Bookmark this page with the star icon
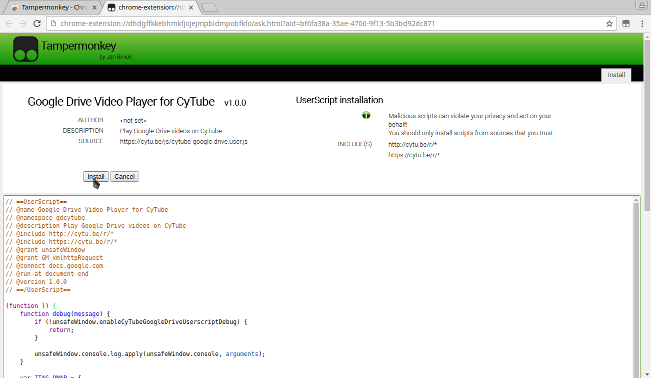This screenshot has height=378, width=651. pyautogui.click(x=609, y=24)
